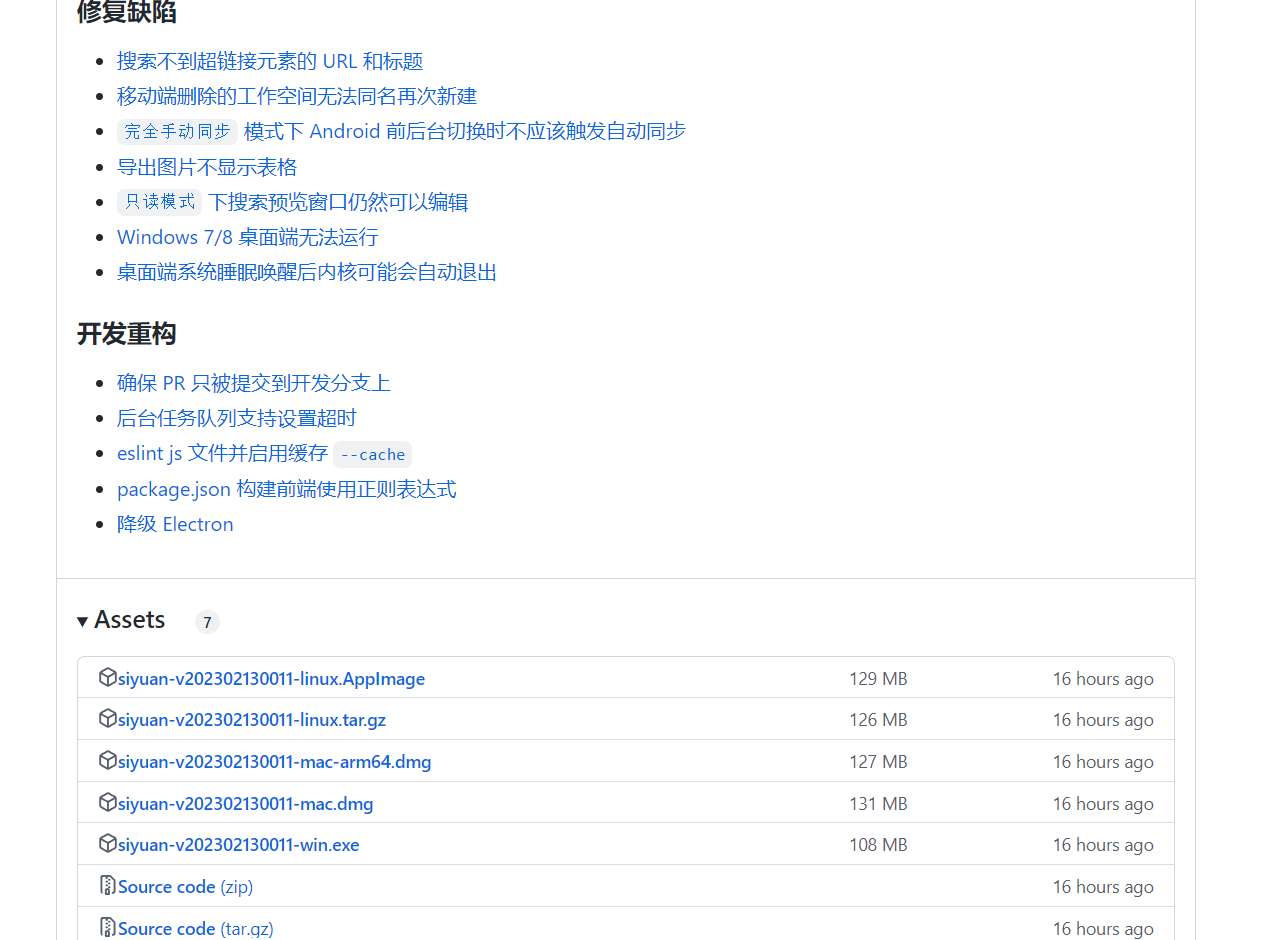Click the 完全手动同步 code label
Viewport: 1285px width, 940px height.
click(x=178, y=131)
